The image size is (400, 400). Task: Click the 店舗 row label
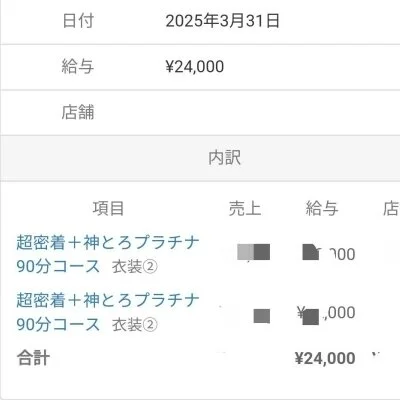(78, 112)
